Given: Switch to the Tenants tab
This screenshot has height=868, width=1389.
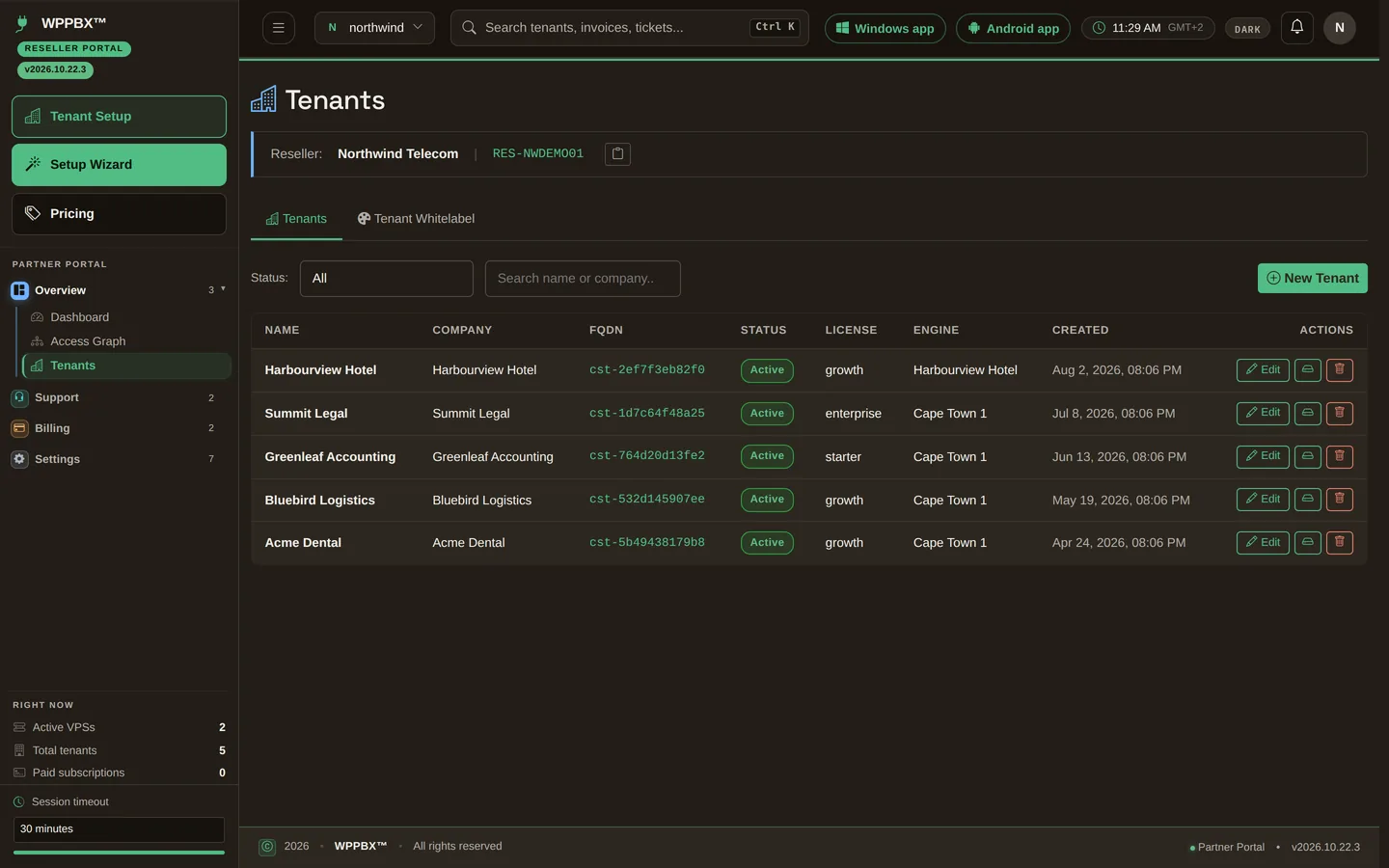Looking at the screenshot, I should [x=296, y=219].
